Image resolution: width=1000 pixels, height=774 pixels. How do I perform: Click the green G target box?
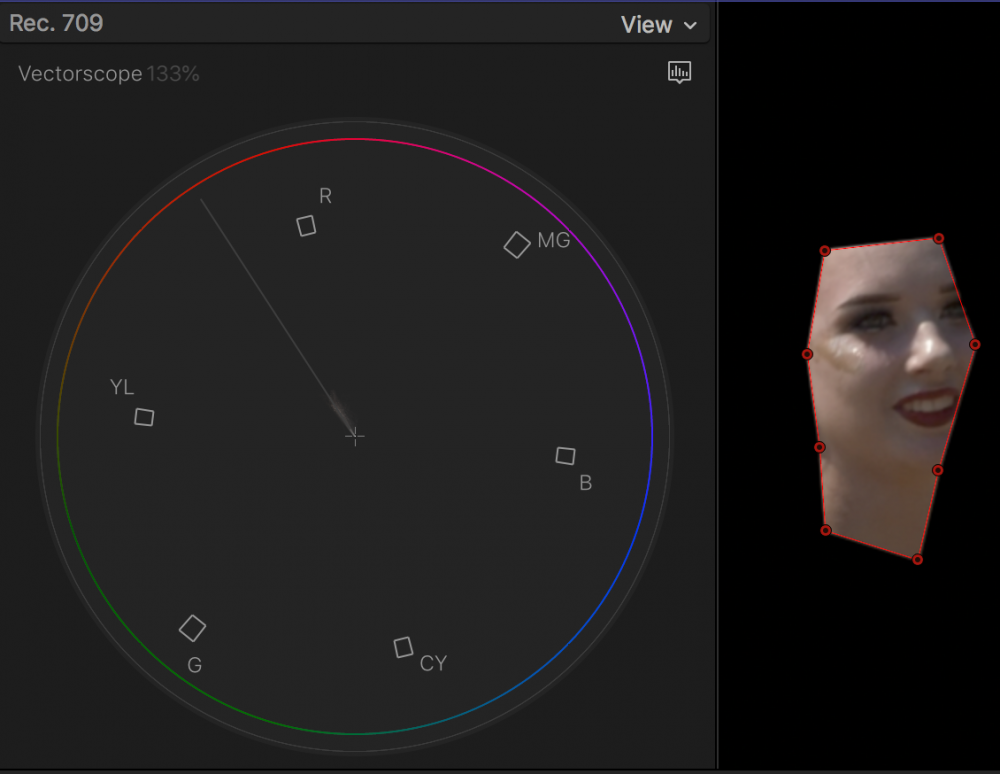192,628
